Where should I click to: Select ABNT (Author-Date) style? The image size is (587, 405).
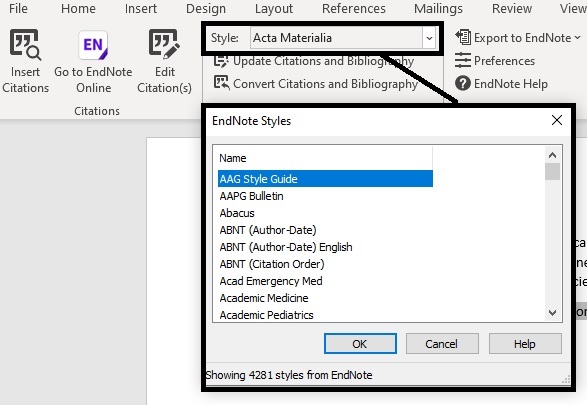(325, 230)
